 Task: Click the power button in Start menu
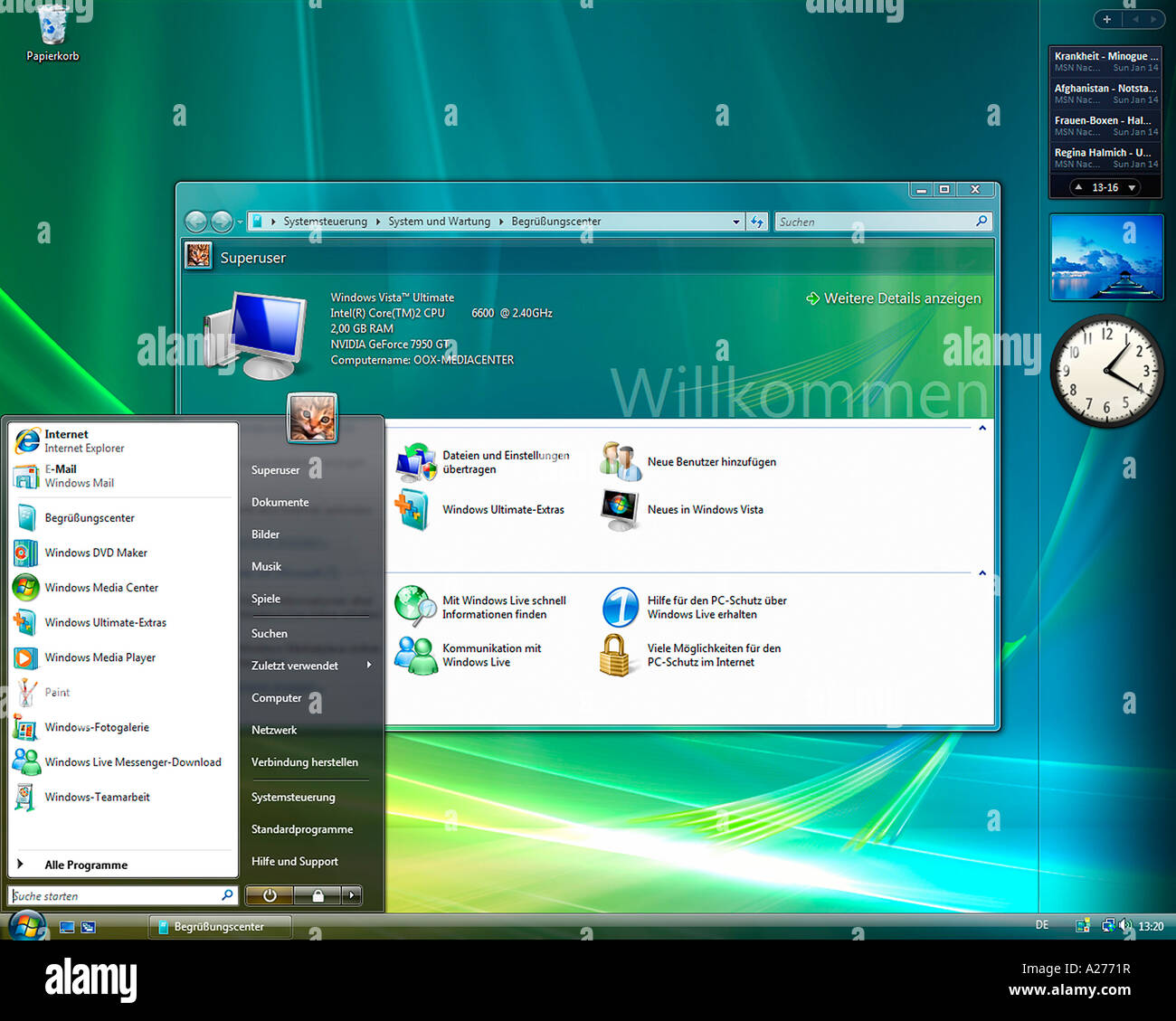tap(270, 895)
